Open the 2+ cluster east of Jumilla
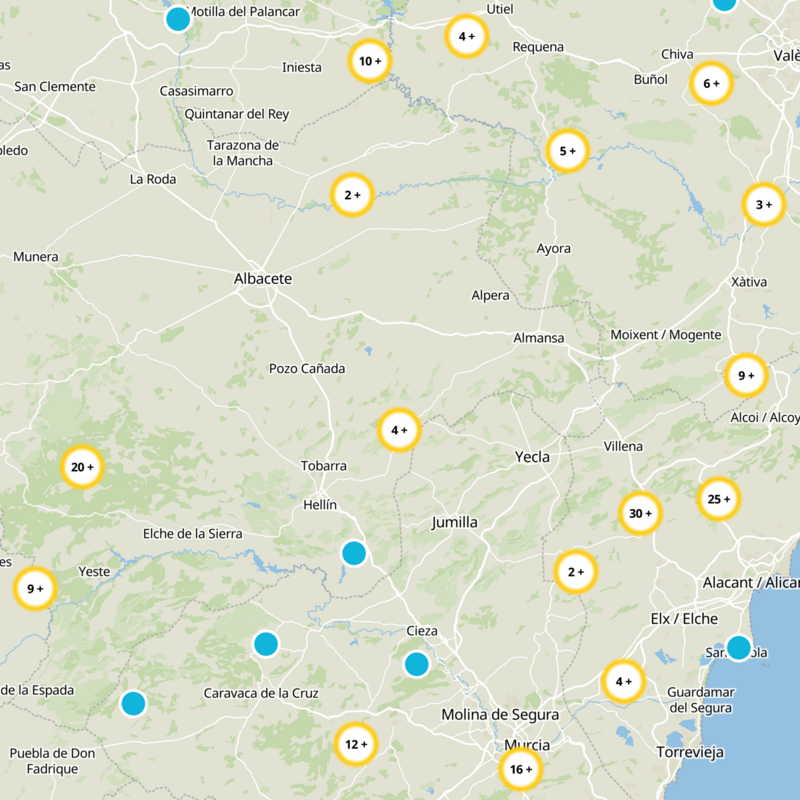800x800 pixels. coord(576,572)
